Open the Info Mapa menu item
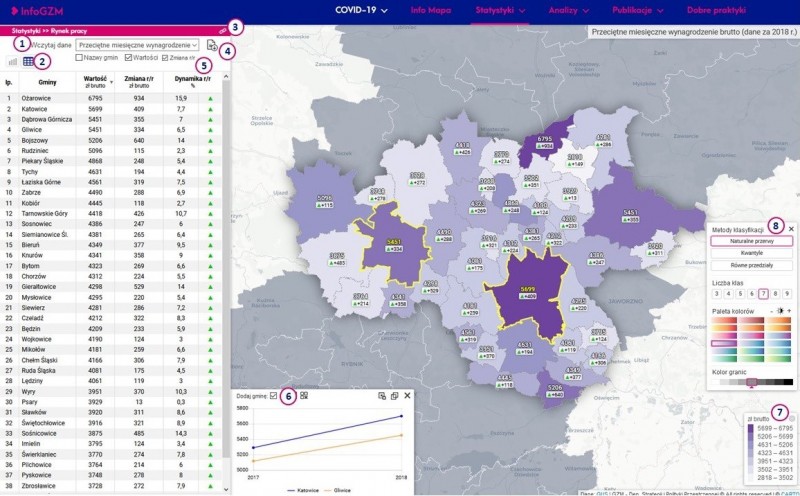The image size is (800, 496). click(431, 10)
